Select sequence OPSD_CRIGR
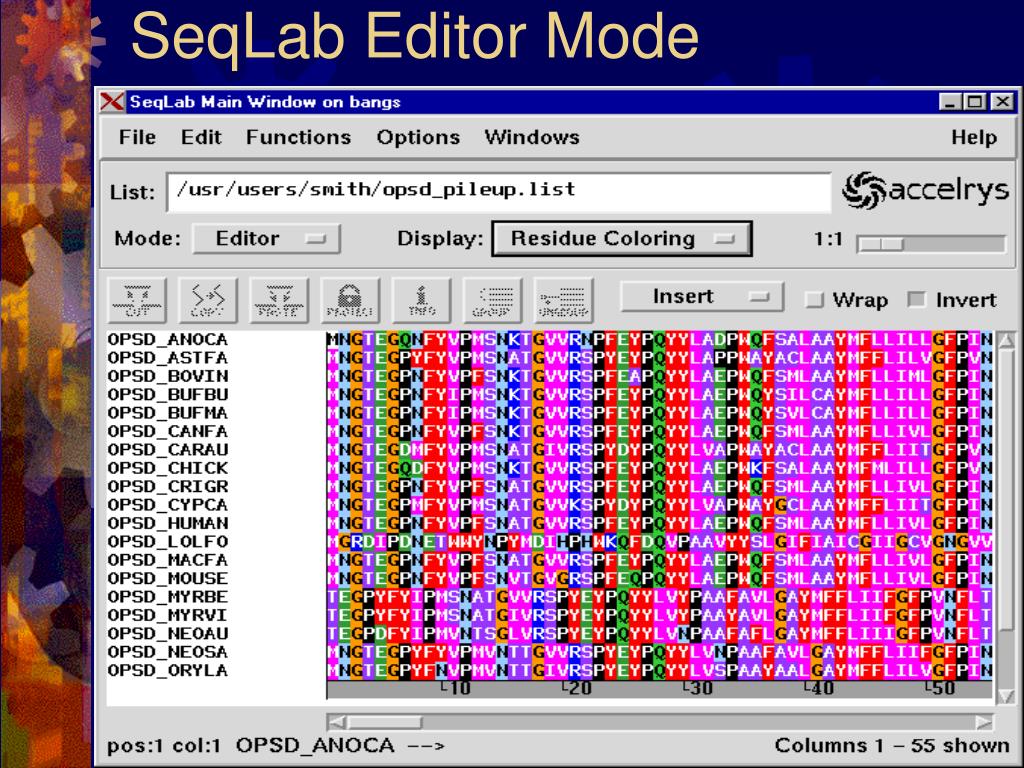Screen dimensions: 1024x768 pos(168,487)
